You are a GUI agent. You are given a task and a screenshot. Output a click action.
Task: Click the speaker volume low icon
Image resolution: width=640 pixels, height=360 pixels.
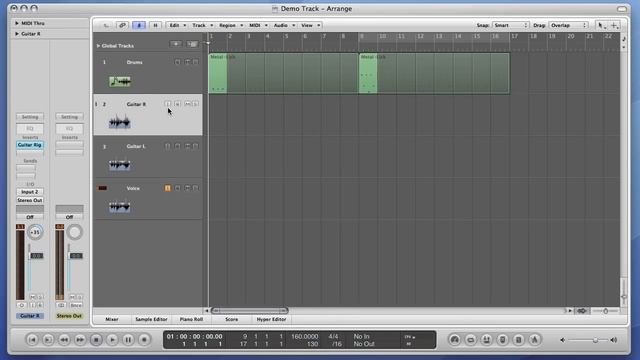tap(562, 340)
